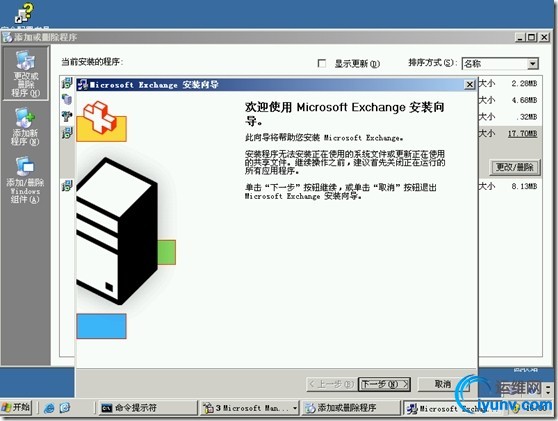Switch to 命令提示符 taskbar item
The height and width of the screenshot is (421, 558).
coord(148,408)
